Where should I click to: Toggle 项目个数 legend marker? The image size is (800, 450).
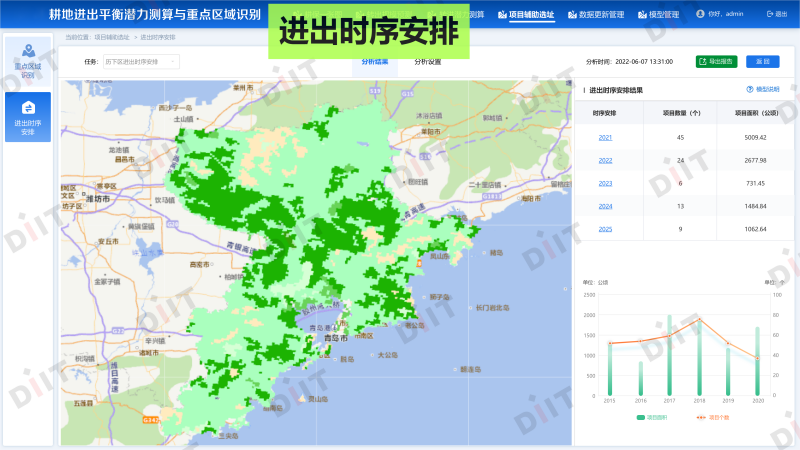coord(701,417)
